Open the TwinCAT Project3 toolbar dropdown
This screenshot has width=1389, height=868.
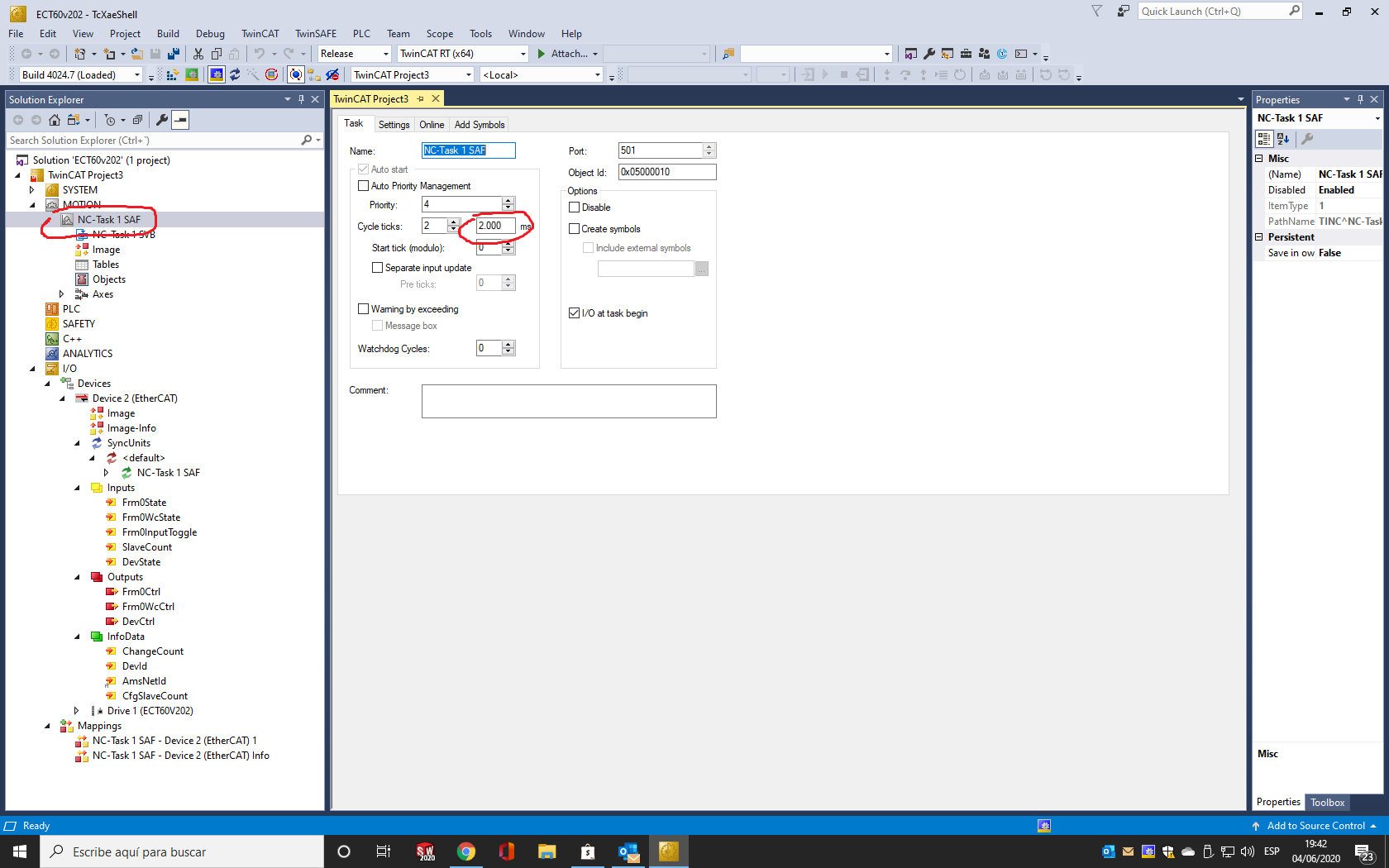468,74
